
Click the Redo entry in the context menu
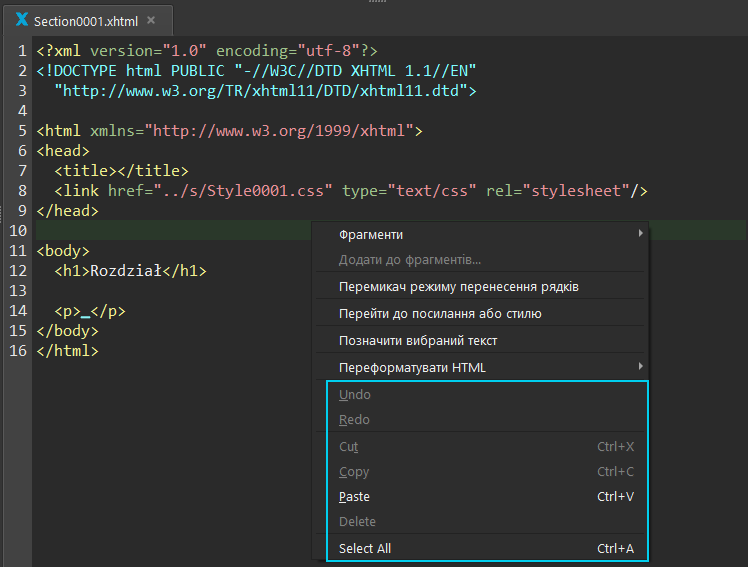(355, 420)
